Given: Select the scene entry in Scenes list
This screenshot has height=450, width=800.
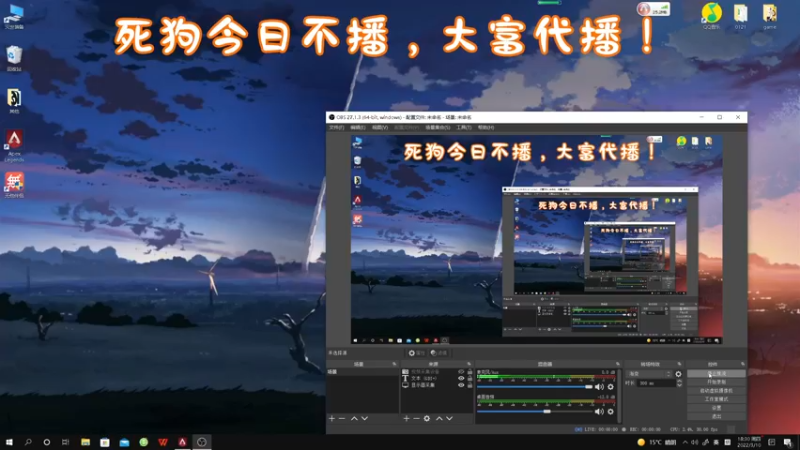Looking at the screenshot, I should 362,372.
